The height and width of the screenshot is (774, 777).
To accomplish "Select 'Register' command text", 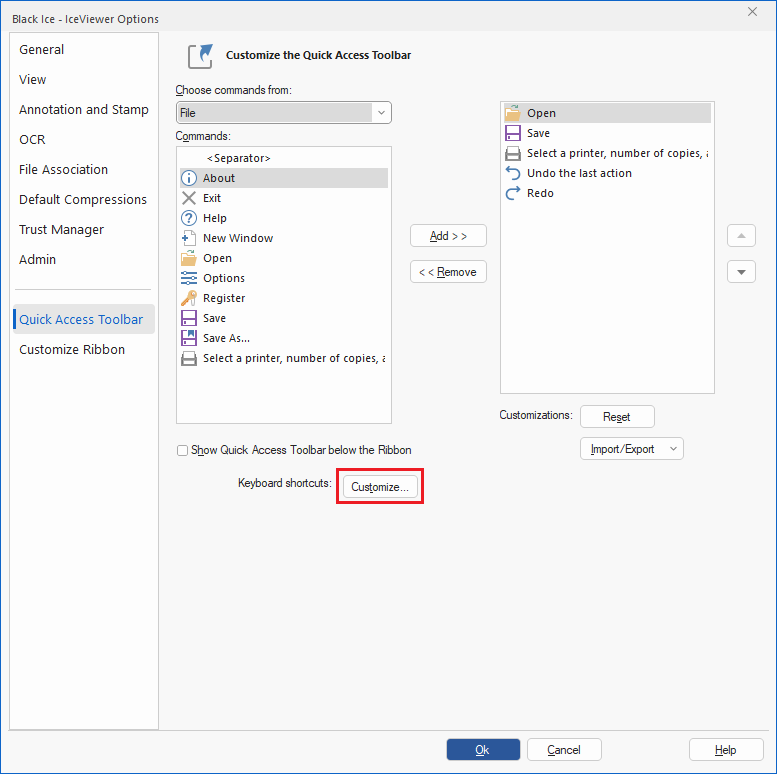I will [224, 298].
